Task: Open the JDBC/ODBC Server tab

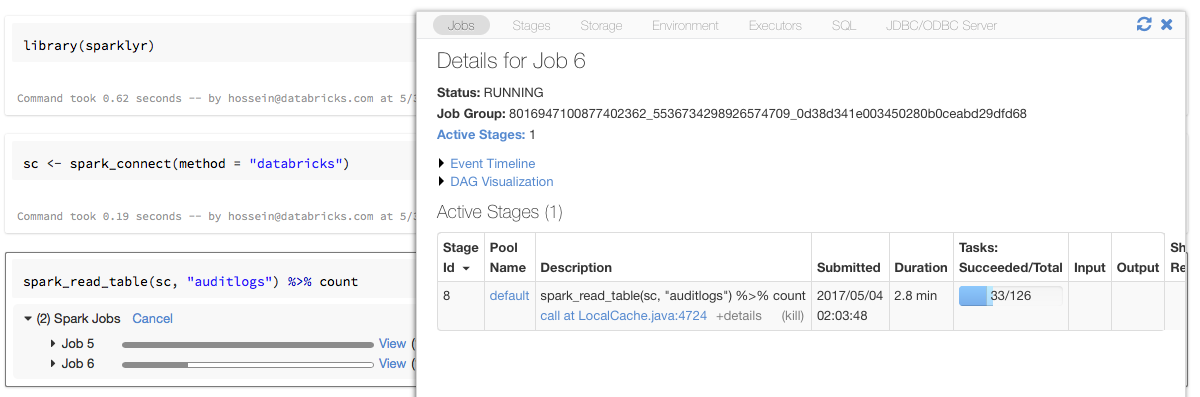Action: click(x=941, y=25)
